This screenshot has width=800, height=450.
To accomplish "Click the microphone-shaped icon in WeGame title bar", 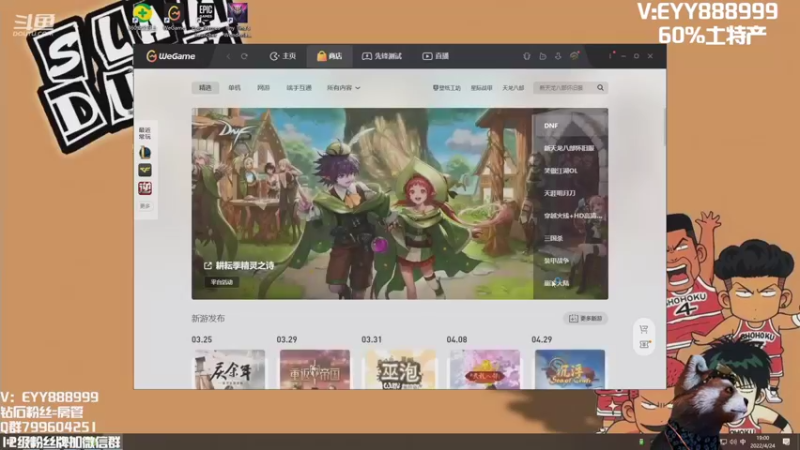I will coord(527,56).
